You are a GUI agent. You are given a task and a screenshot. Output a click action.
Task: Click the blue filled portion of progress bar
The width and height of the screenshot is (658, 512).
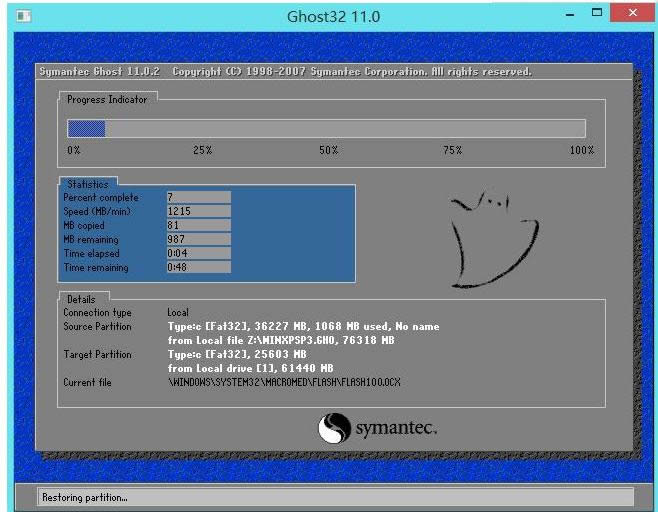tap(86, 128)
